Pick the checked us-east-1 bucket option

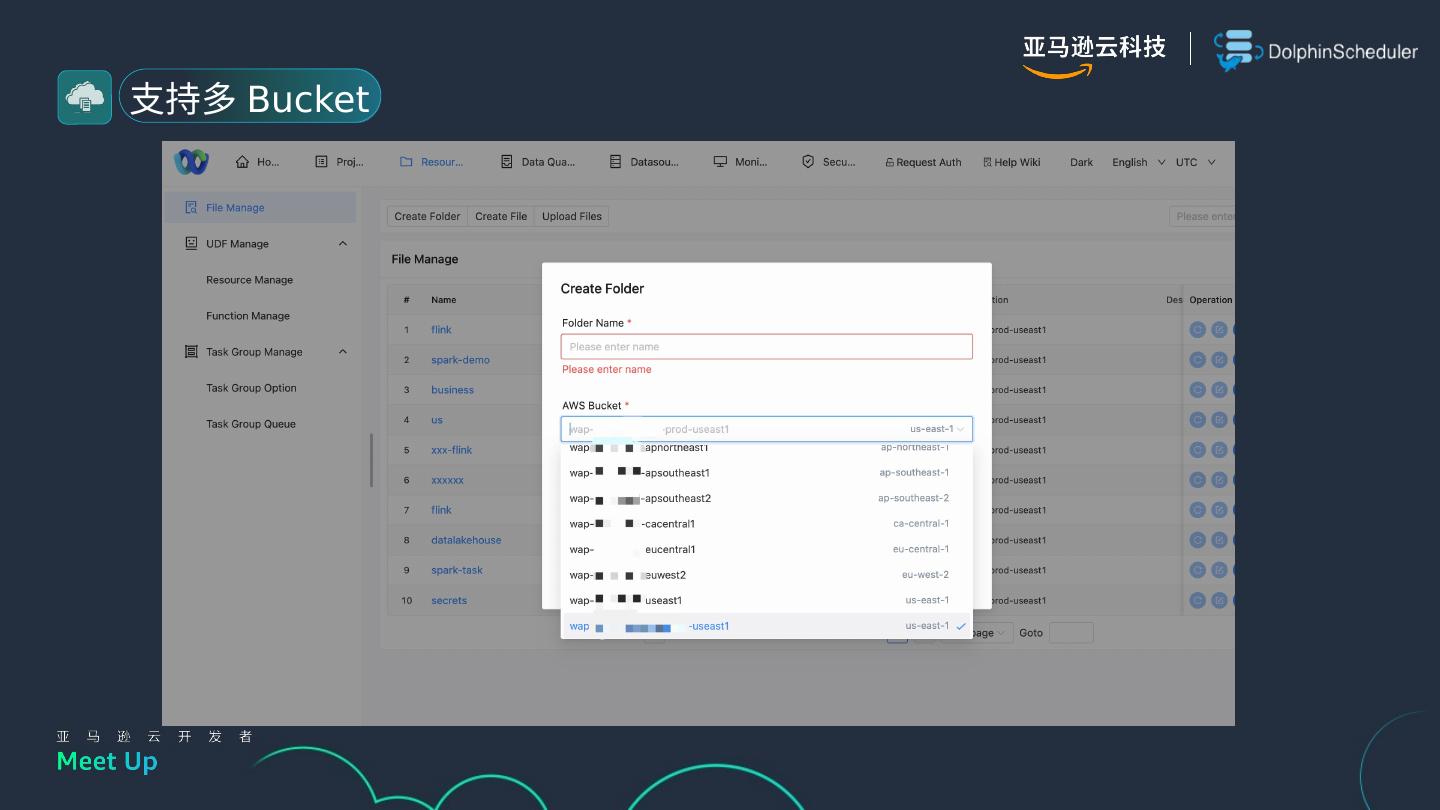click(766, 626)
